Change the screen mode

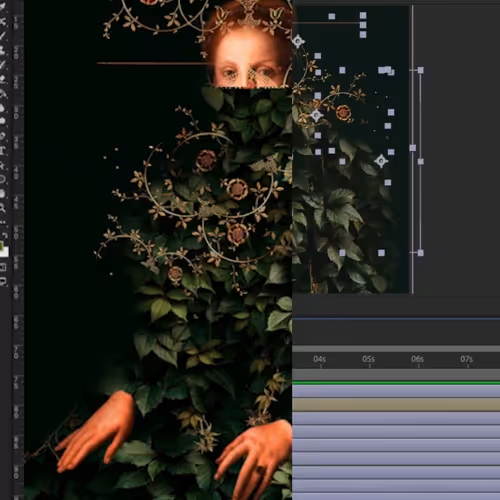3,282
